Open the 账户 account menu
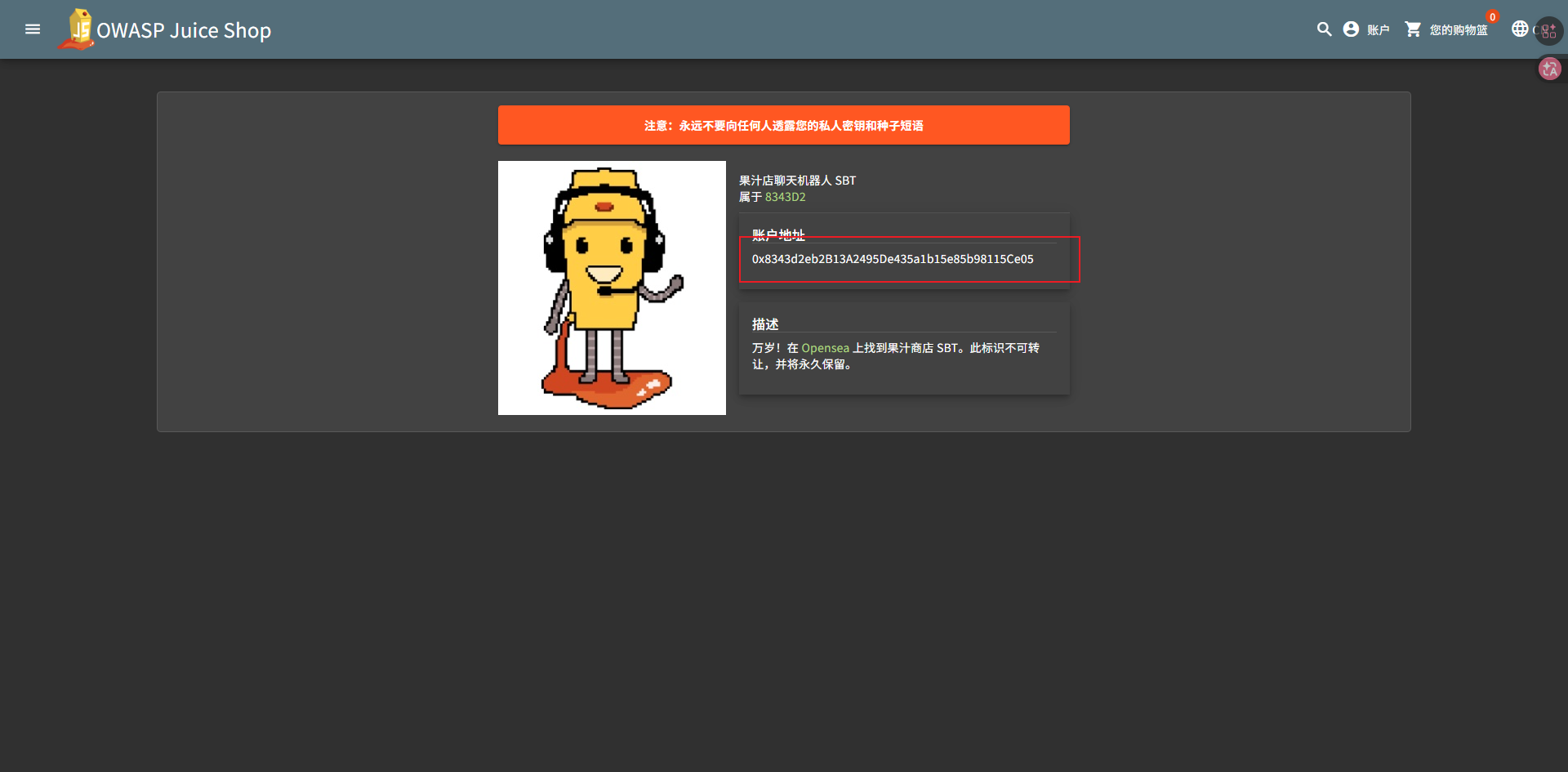Screen dimensions: 1568x772 1366,29
